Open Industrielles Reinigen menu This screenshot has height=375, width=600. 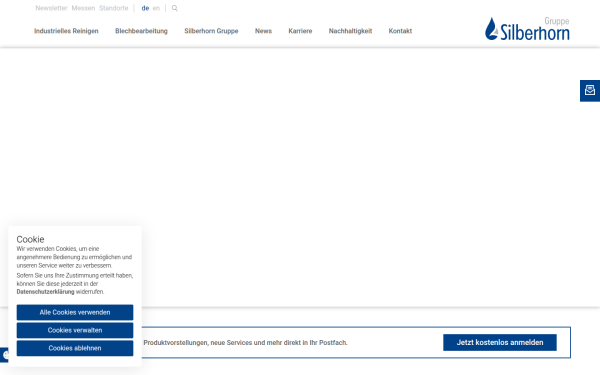66,31
